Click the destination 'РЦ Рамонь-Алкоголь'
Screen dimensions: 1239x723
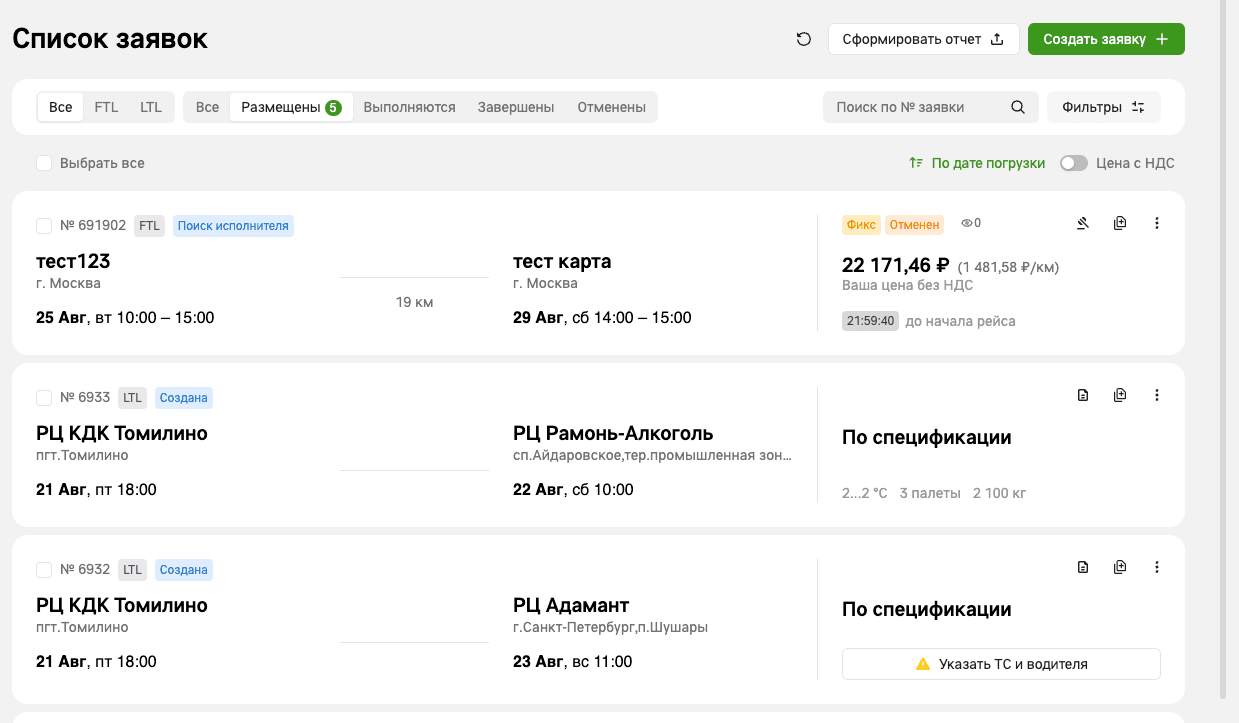tap(613, 433)
